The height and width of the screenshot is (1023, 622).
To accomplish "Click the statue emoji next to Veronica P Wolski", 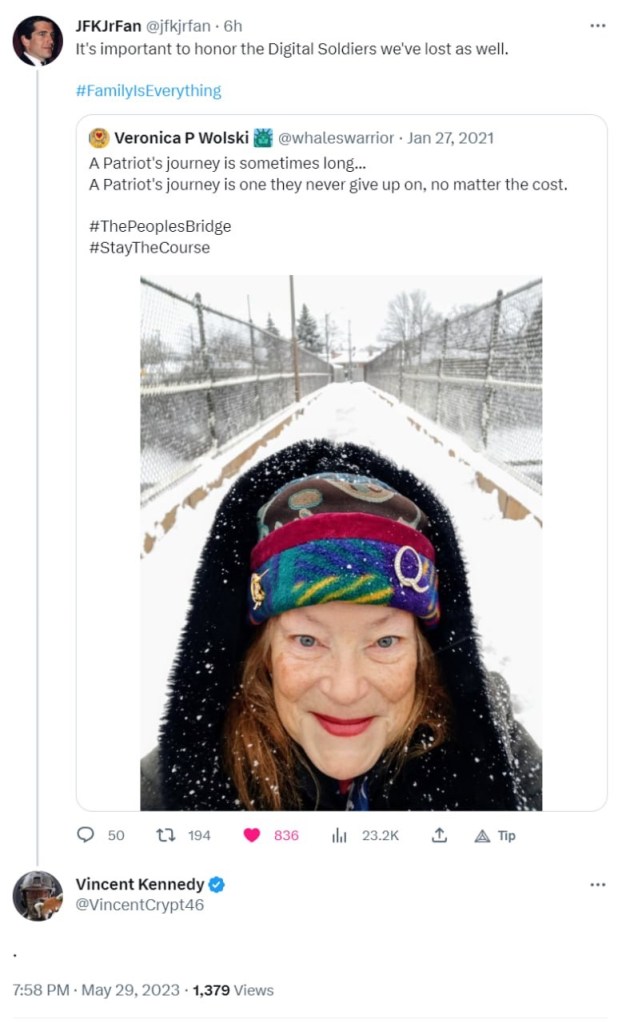I will click(x=262, y=138).
